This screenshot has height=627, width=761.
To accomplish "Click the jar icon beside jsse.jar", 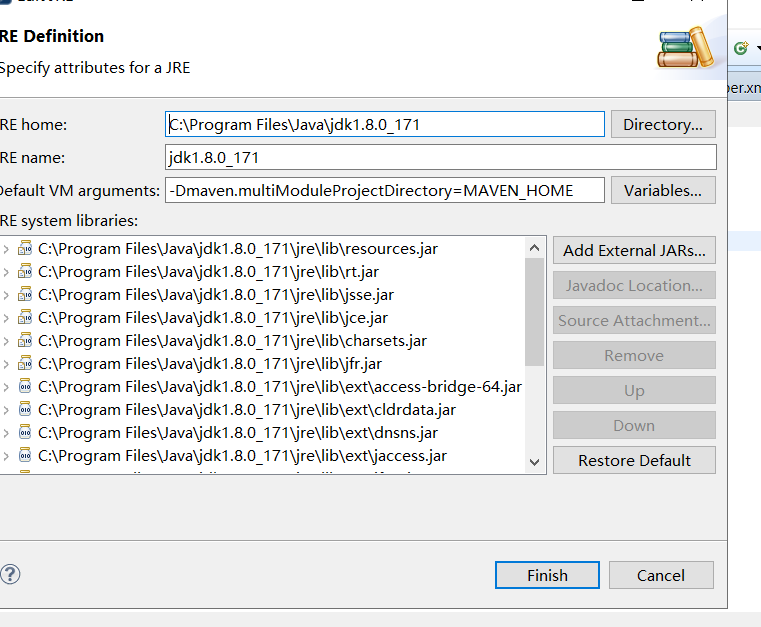I will point(25,295).
